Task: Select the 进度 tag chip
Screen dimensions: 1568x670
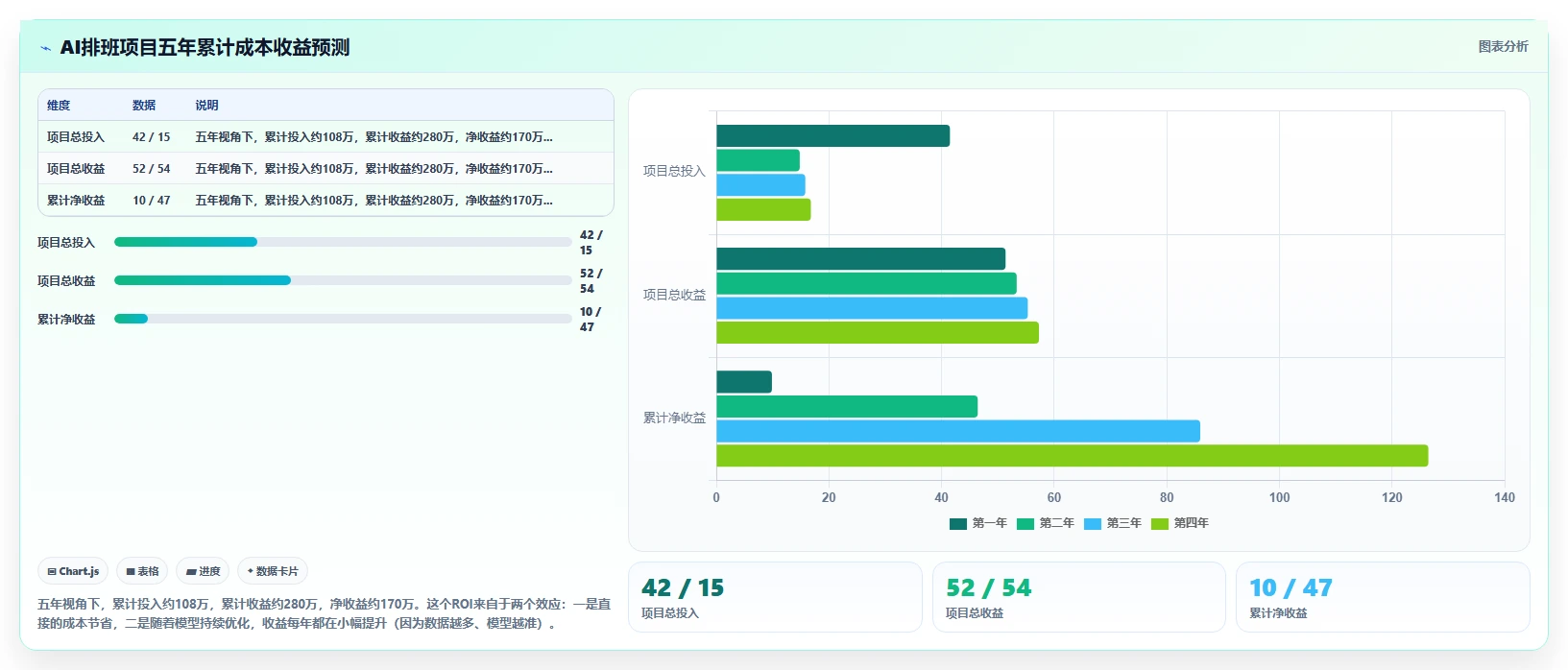Action: (203, 571)
